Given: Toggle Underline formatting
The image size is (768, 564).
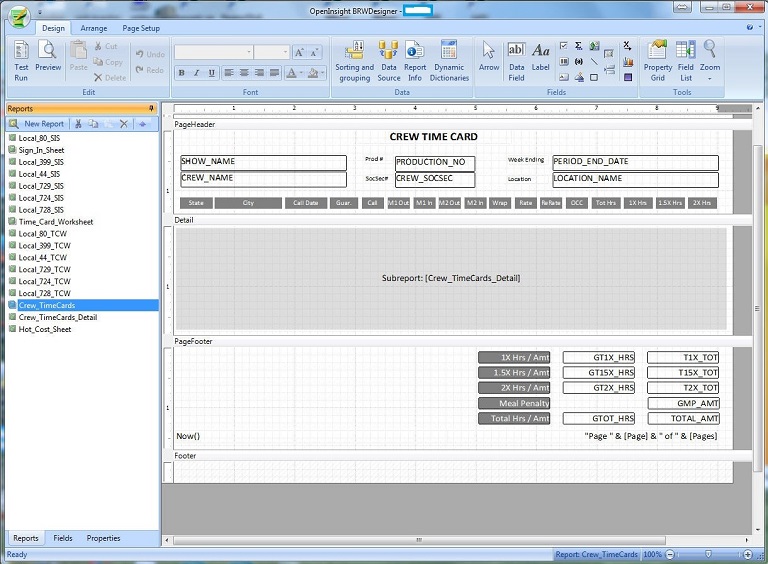Looking at the screenshot, I should (x=212, y=73).
